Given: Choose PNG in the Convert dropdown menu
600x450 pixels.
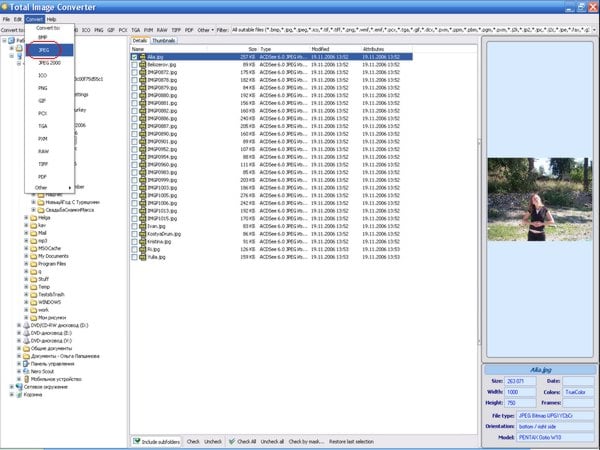Looking at the screenshot, I should (42, 88).
